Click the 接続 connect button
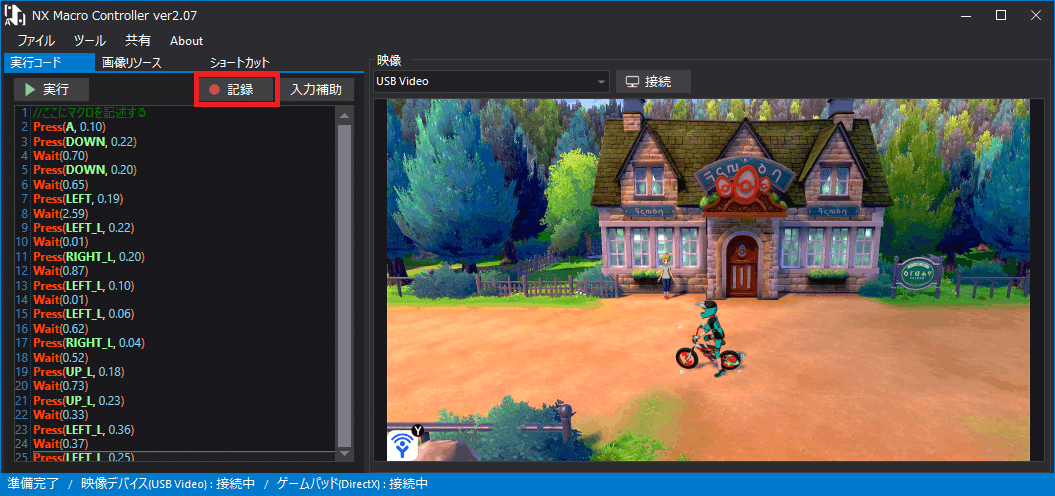Image resolution: width=1055 pixels, height=496 pixels. click(x=653, y=81)
